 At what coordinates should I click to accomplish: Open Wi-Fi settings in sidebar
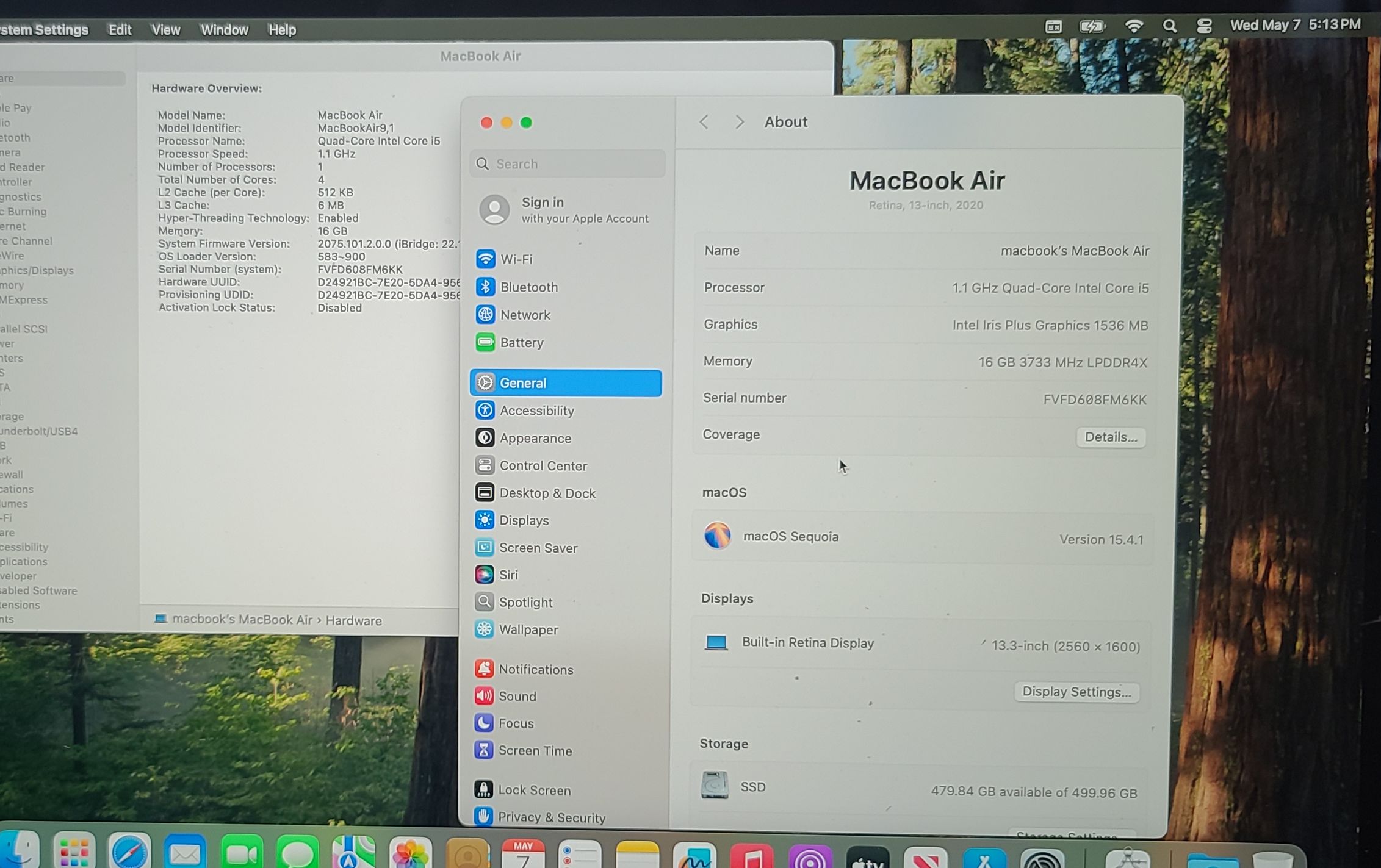point(516,259)
